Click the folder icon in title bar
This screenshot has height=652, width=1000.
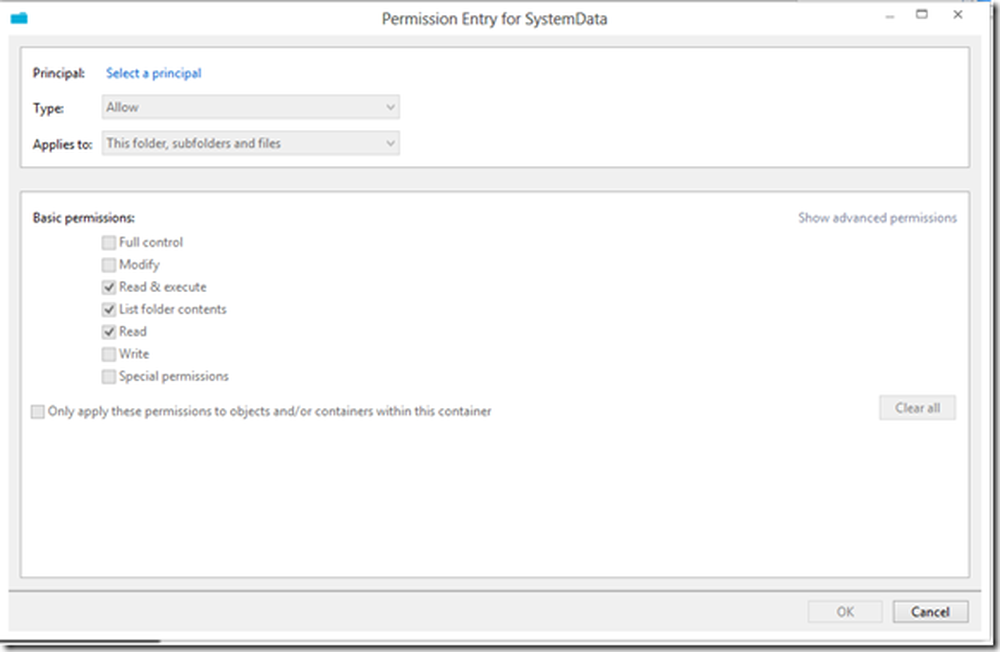pyautogui.click(x=18, y=17)
